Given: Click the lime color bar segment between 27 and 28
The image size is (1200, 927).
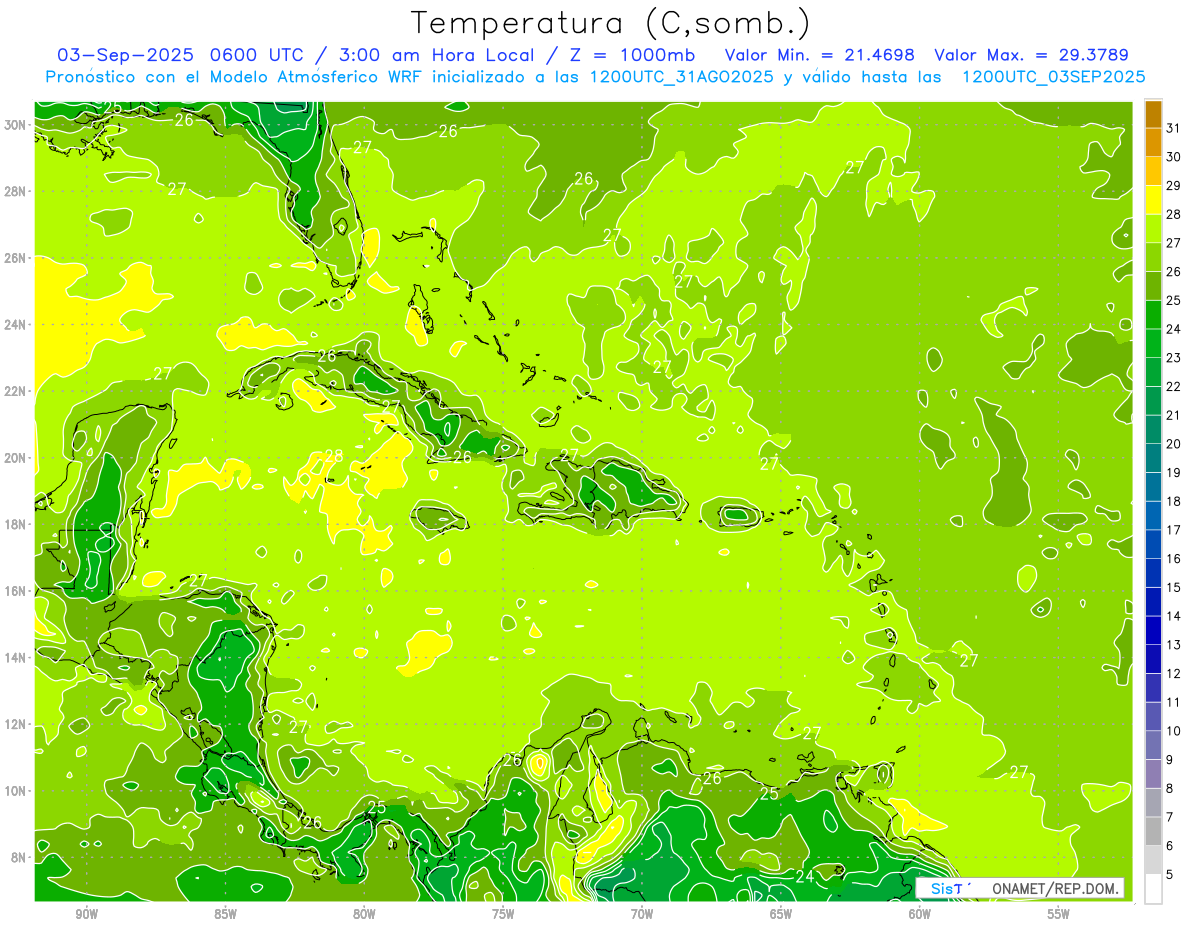Looking at the screenshot, I should [x=1153, y=228].
